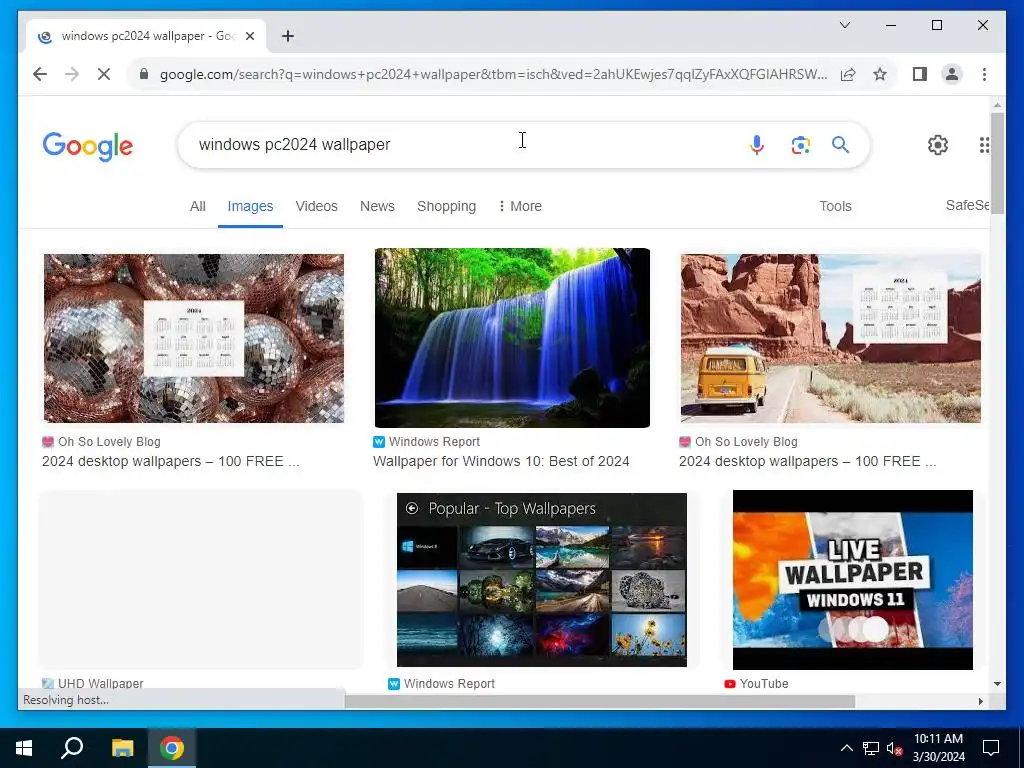This screenshot has height=768, width=1024.
Task: Share this page from address bar
Action: point(848,74)
